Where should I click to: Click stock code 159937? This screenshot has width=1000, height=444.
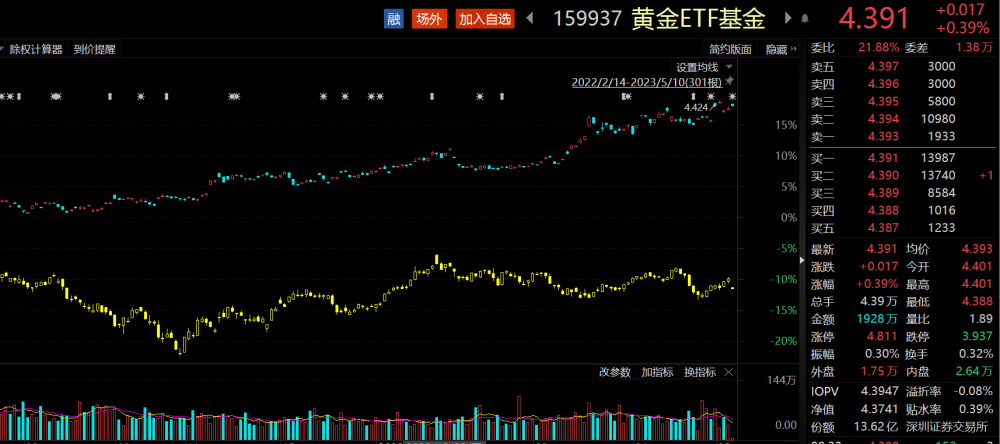coord(587,18)
